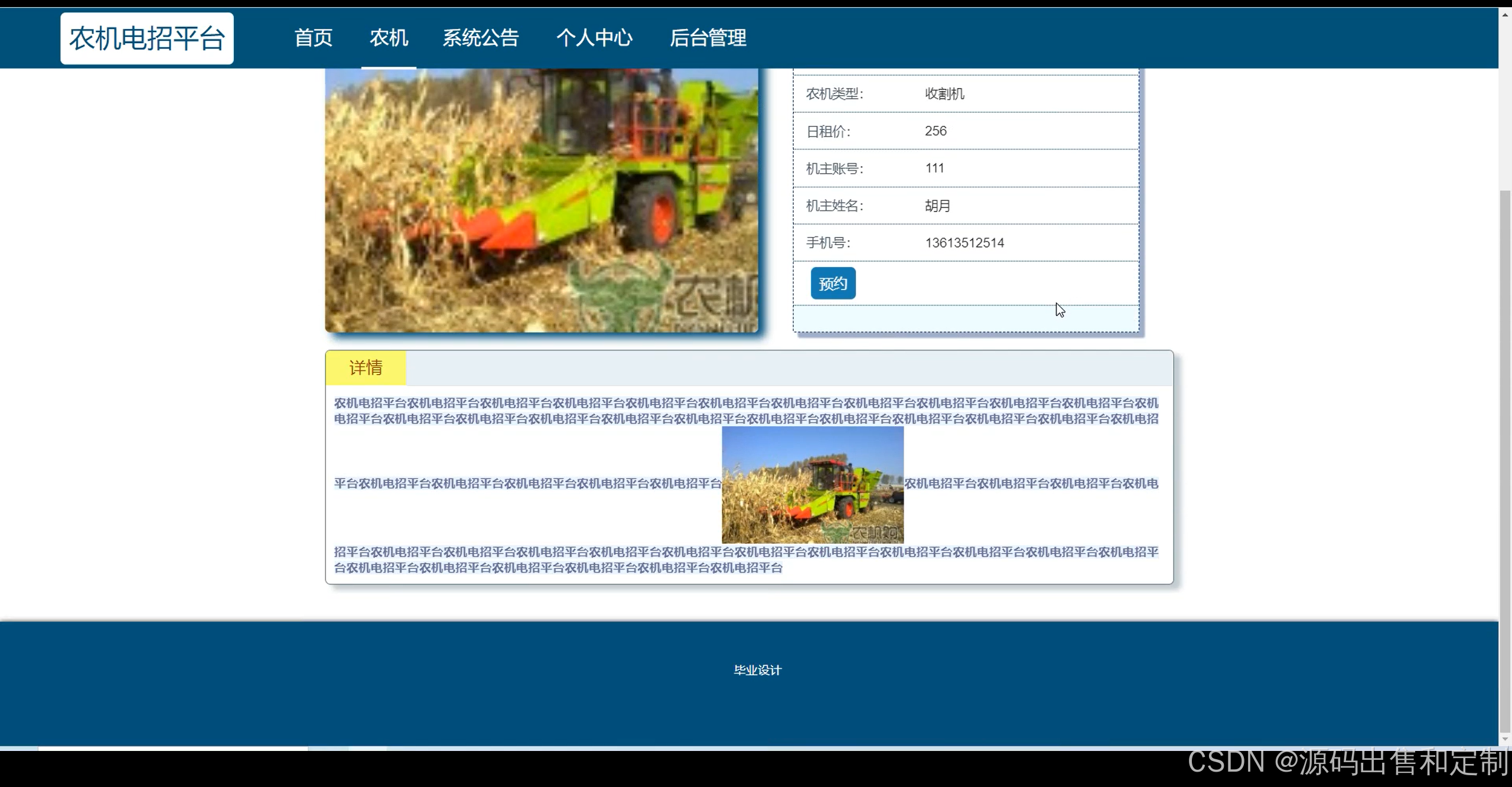
Task: Click the 毕业设计 footer text
Action: coord(757,670)
